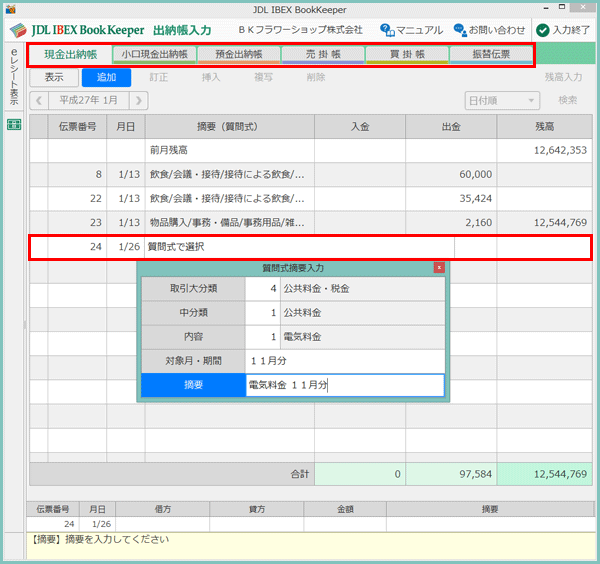The image size is (600, 564).
Task: Click the 内容 number field
Action: click(x=262, y=337)
